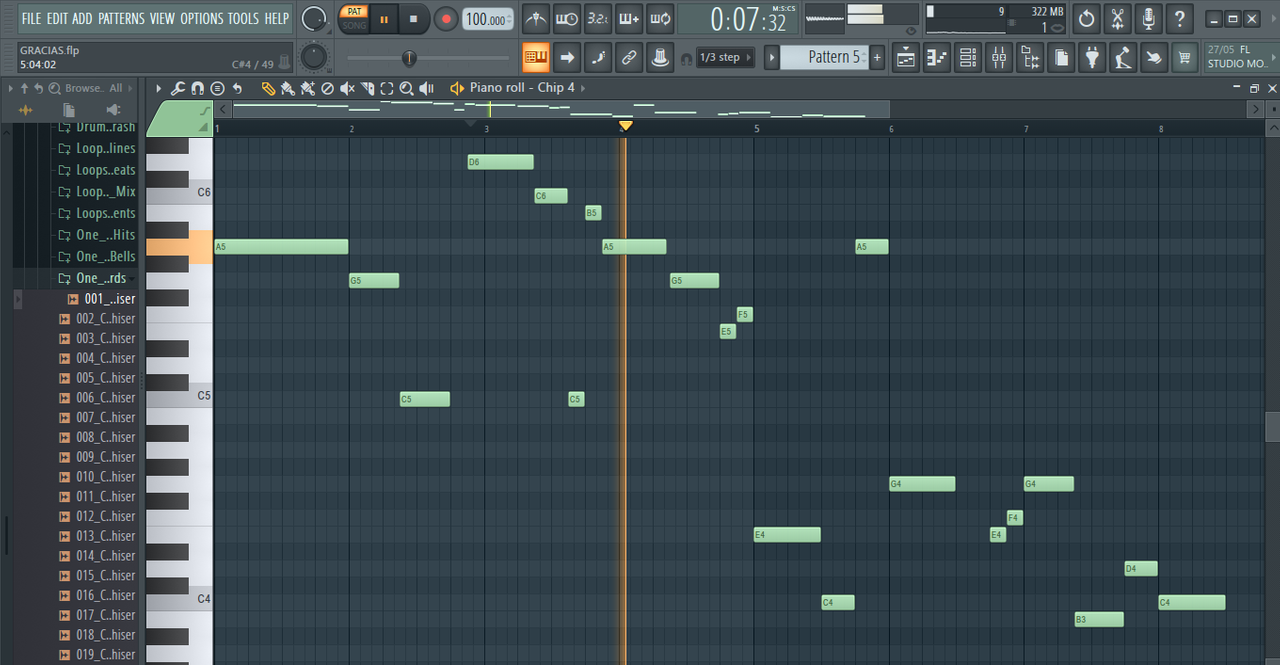Open the PATTERNS menu

(x=121, y=18)
